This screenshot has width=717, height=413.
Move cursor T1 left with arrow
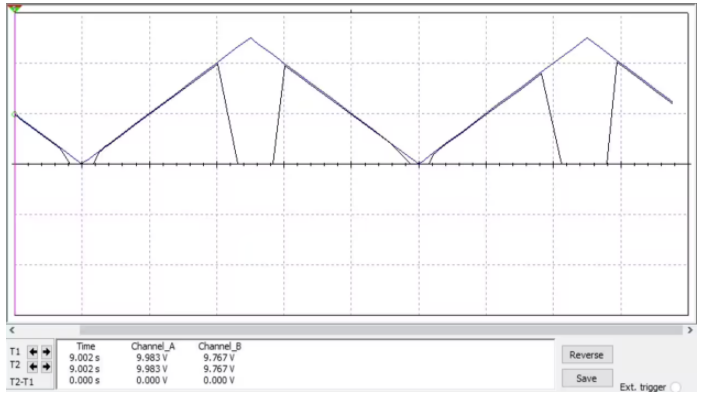(x=33, y=352)
